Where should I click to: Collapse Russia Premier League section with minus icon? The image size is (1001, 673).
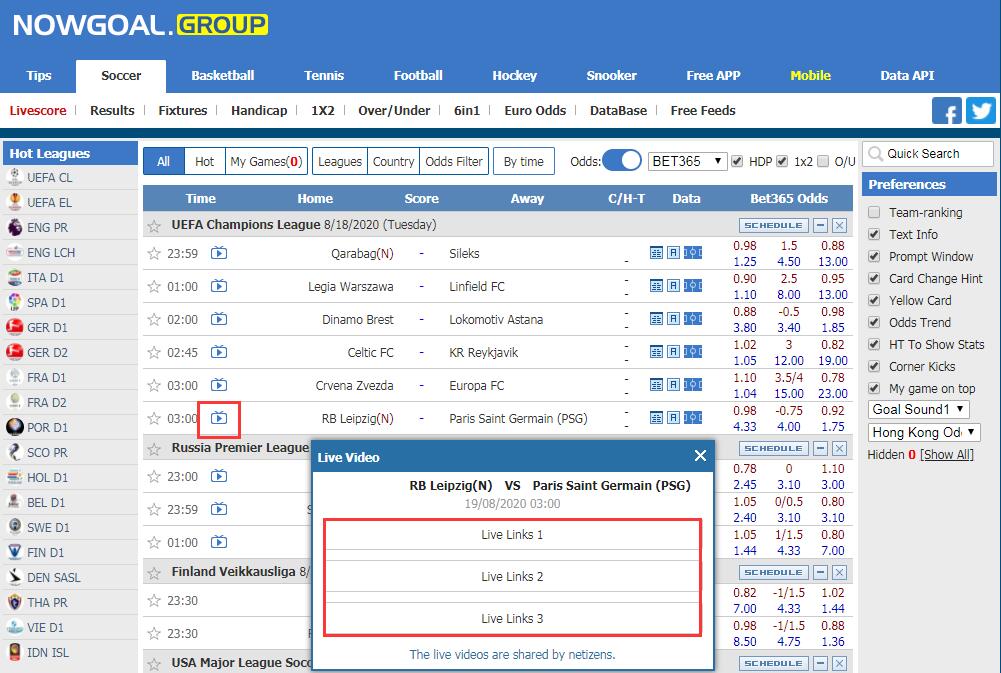pyautogui.click(x=821, y=448)
